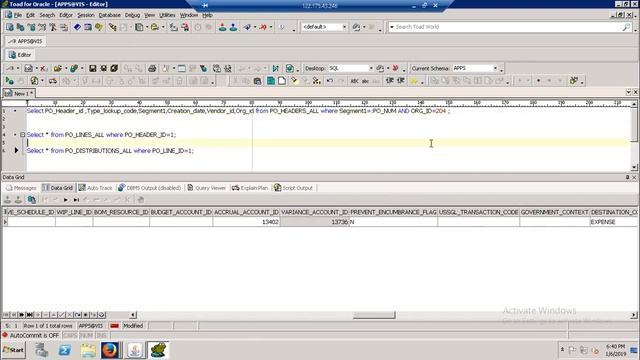
Task: Click the yellow star favorites icon
Action: pyautogui.click(x=414, y=81)
